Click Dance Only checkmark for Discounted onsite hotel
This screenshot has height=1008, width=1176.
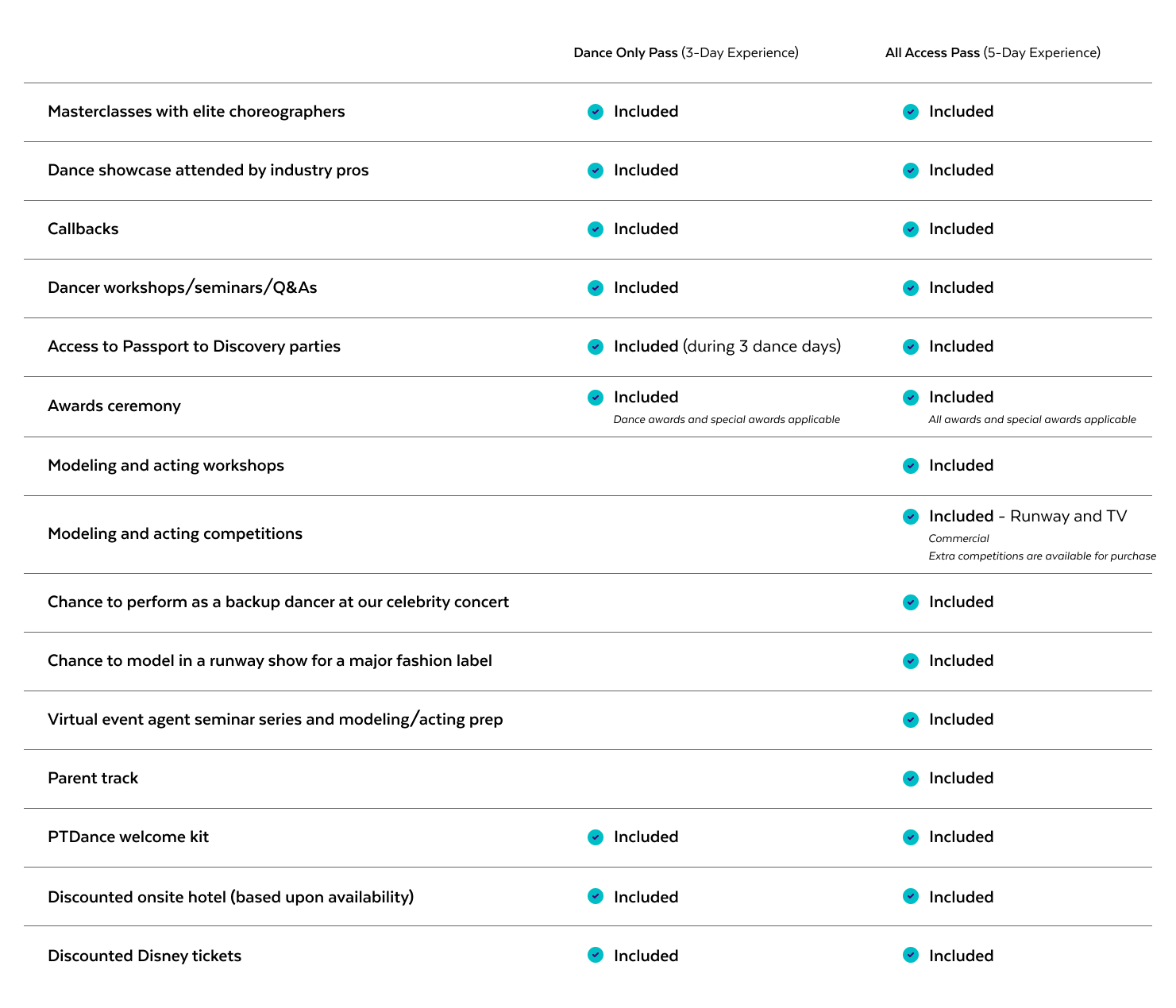(x=596, y=896)
